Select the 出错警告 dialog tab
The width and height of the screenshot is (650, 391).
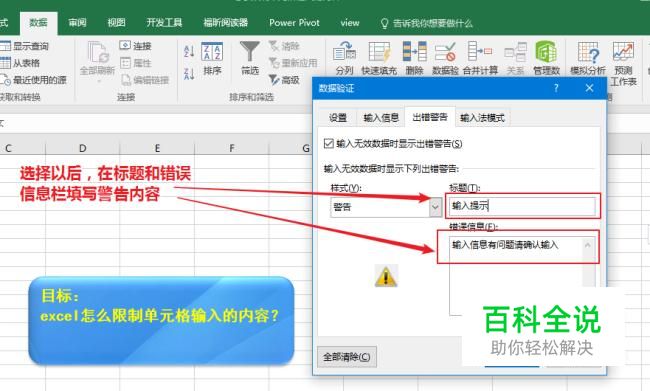tap(430, 117)
